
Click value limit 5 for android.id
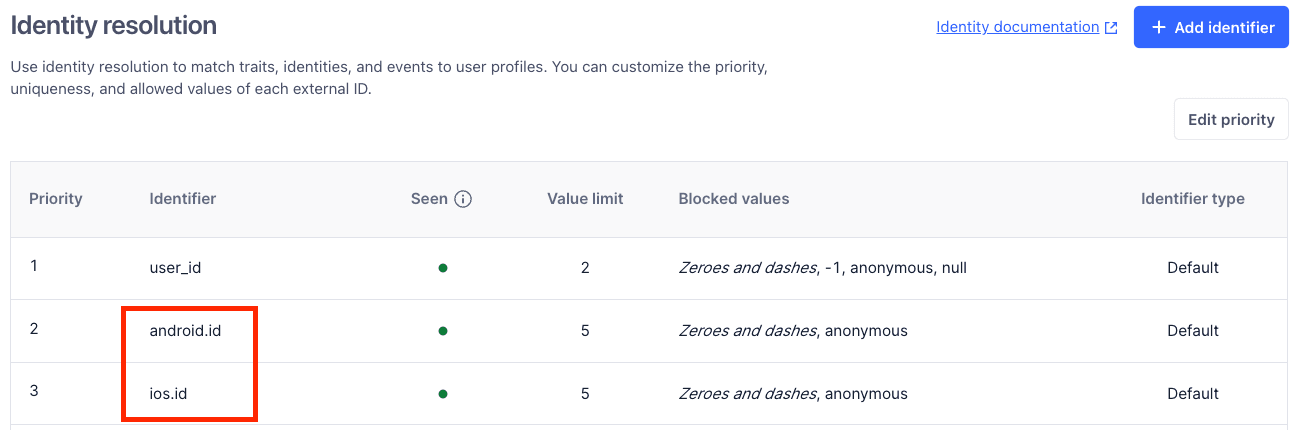pyautogui.click(x=585, y=330)
